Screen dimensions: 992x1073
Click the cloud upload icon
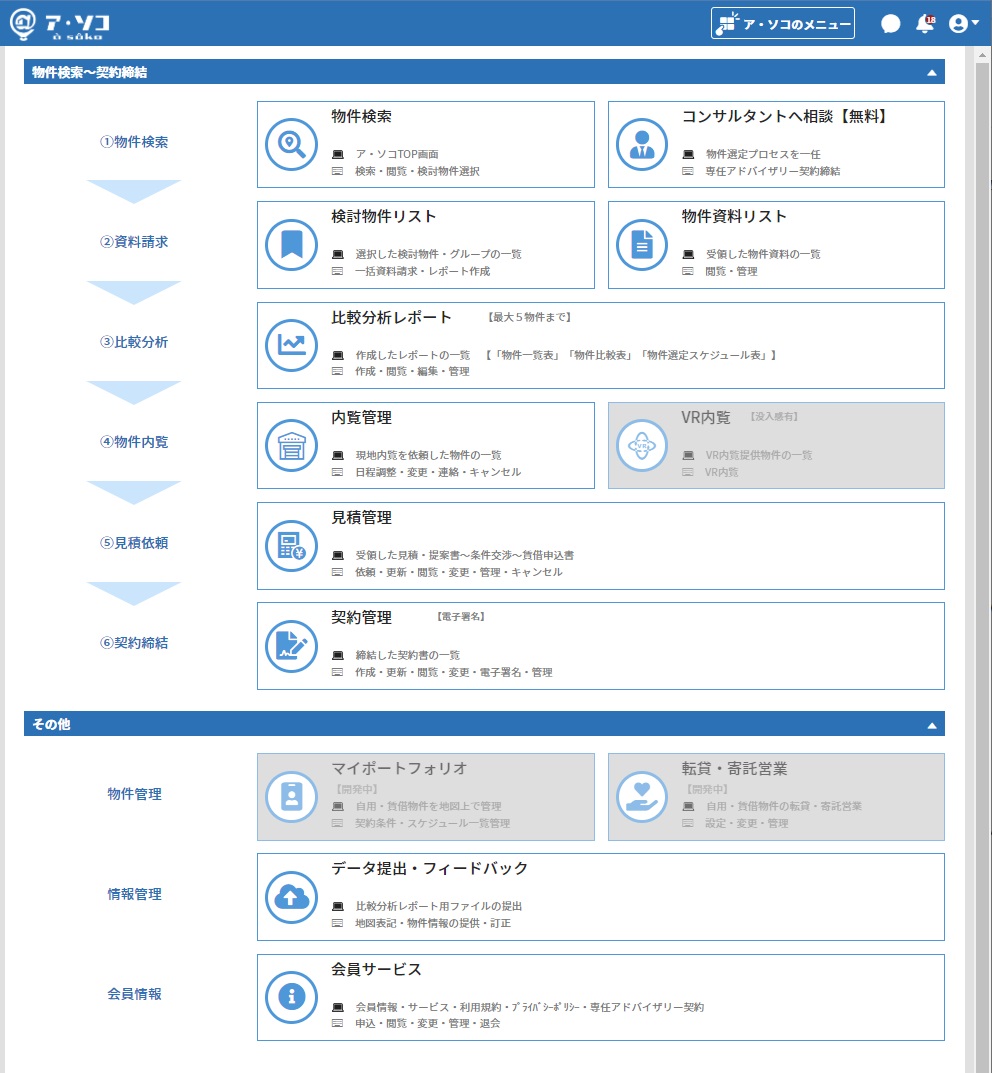291,897
